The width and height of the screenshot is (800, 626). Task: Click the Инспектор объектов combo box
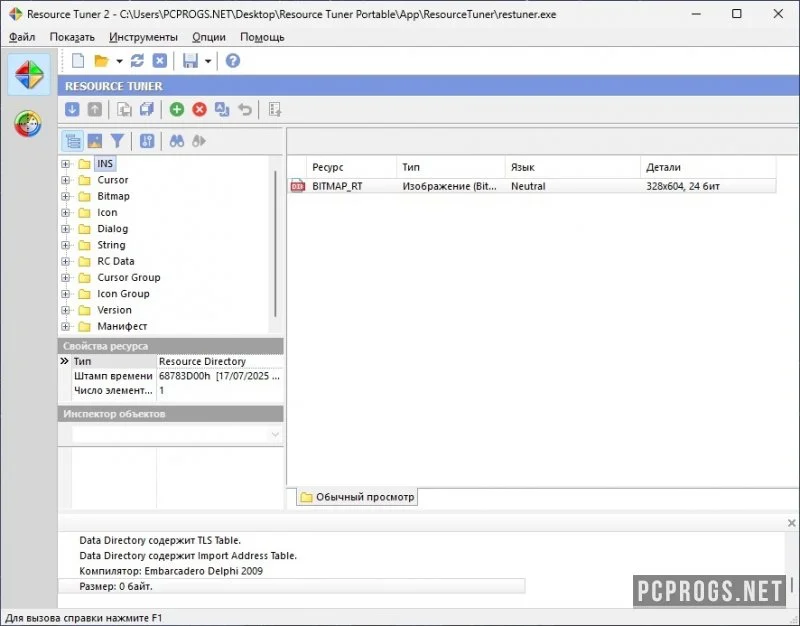(x=177, y=435)
